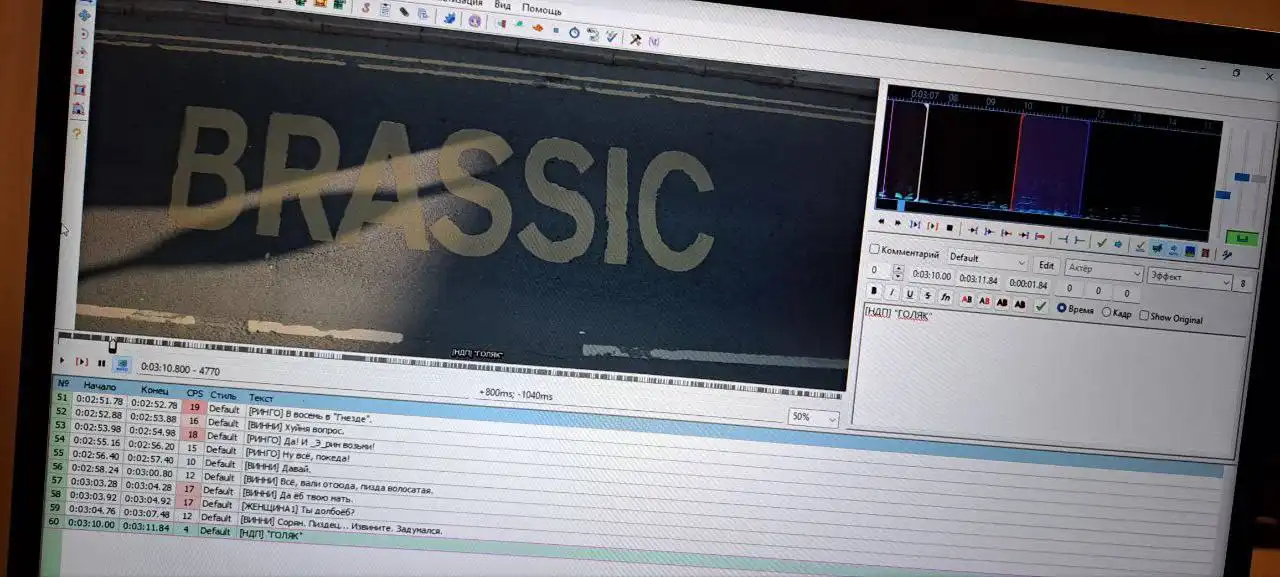Toggle italic formatting button
The height and width of the screenshot is (577, 1280).
[x=891, y=292]
